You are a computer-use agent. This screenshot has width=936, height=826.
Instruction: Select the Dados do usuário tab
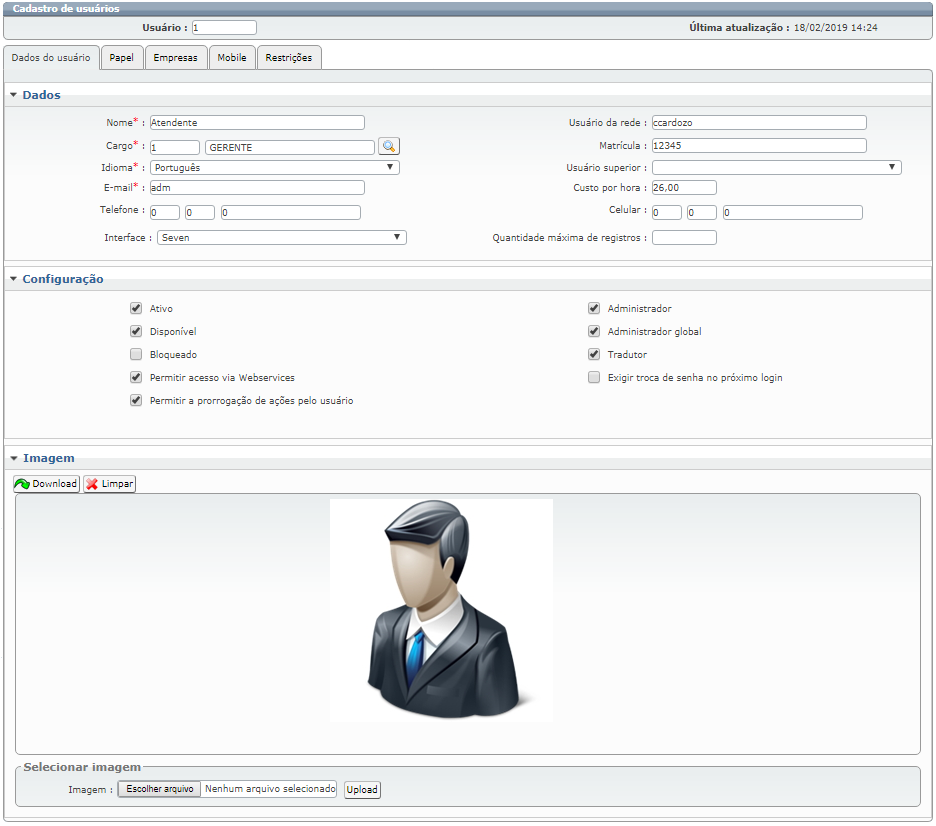(x=51, y=58)
